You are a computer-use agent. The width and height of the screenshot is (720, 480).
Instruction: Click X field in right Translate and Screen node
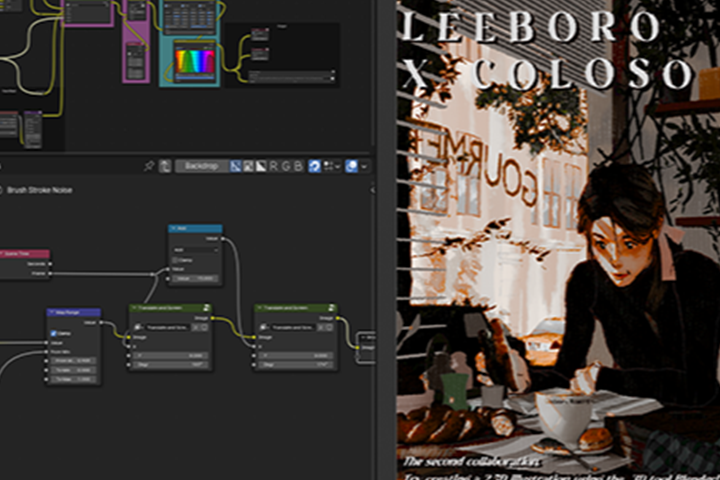[x=296, y=356]
